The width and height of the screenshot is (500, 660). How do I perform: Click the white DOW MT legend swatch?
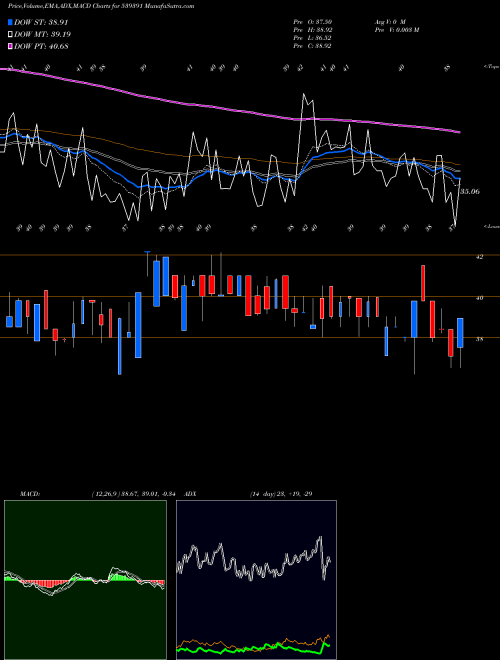point(11,34)
